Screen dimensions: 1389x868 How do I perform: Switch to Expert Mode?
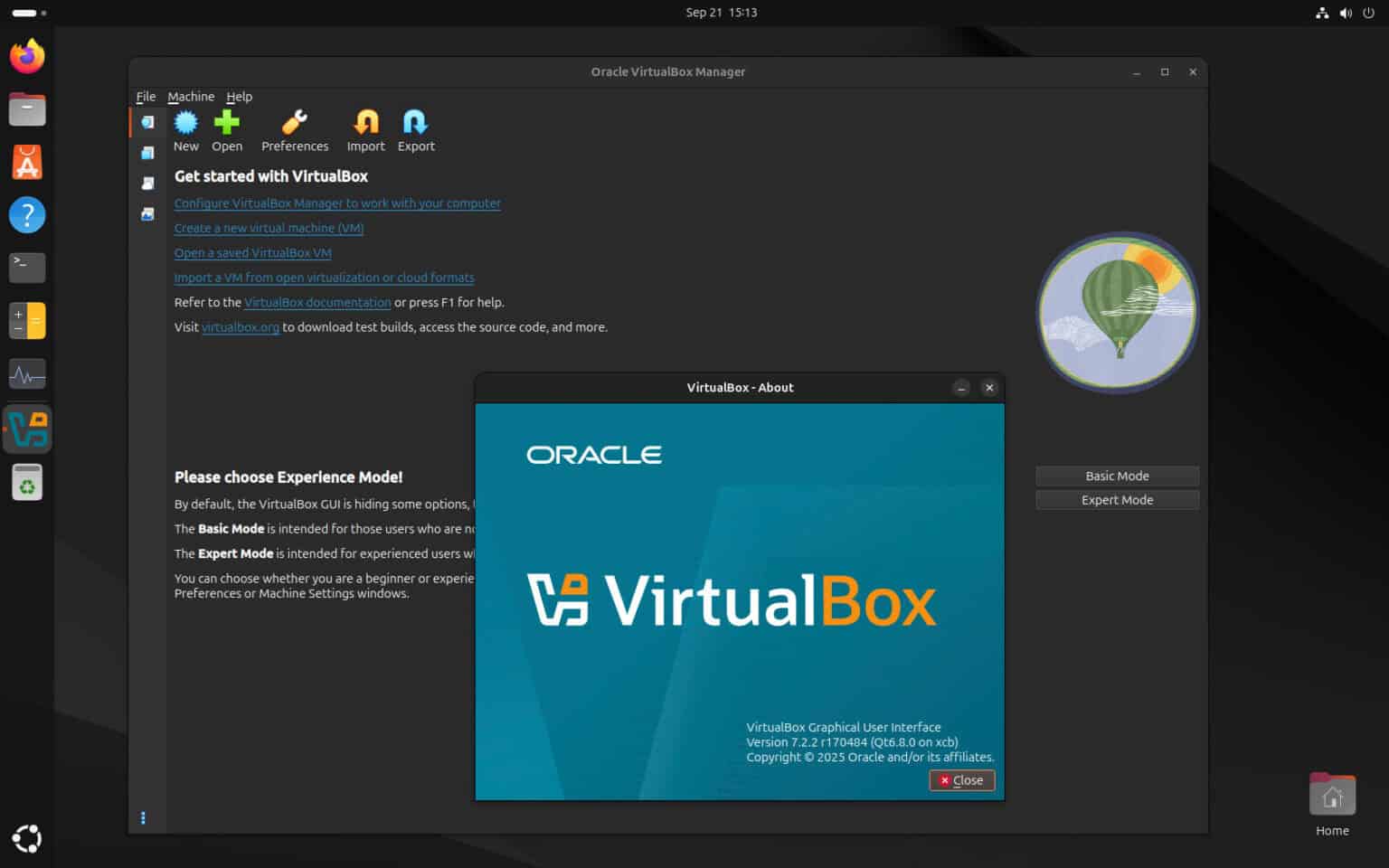[x=1117, y=499]
